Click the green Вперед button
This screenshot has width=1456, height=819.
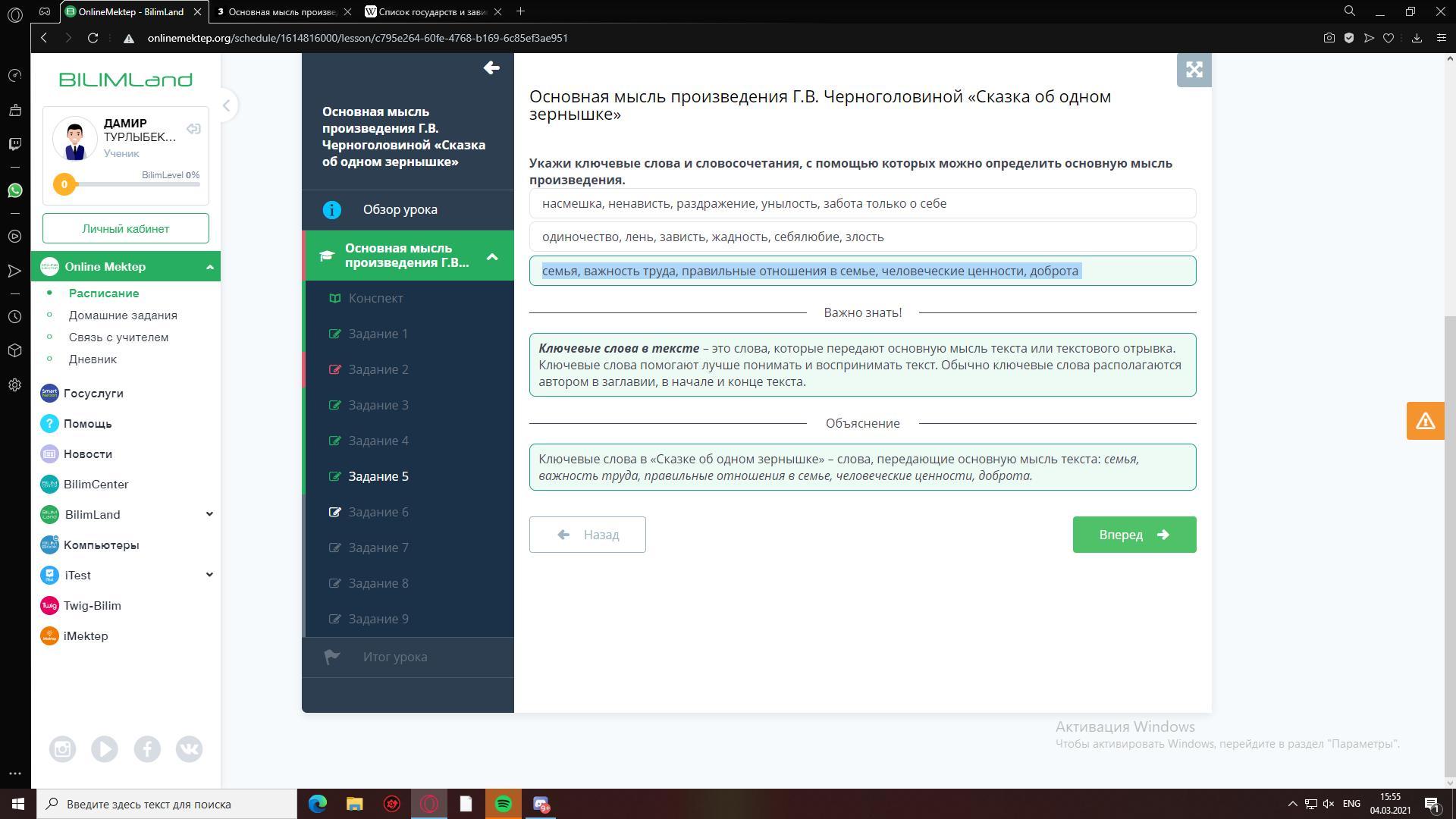[x=1134, y=535]
